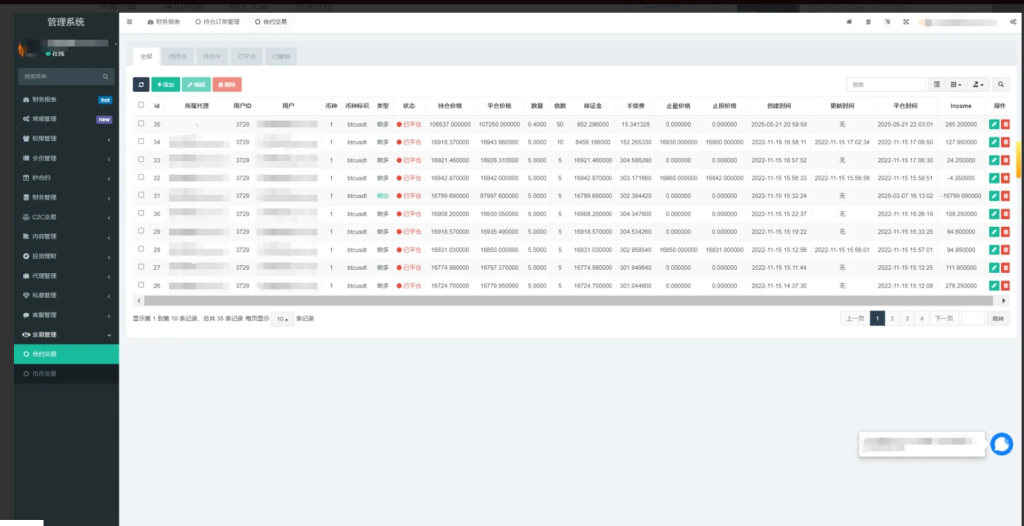Click the home icon in top bar
This screenshot has width=1024, height=526.
pyautogui.click(x=849, y=22)
